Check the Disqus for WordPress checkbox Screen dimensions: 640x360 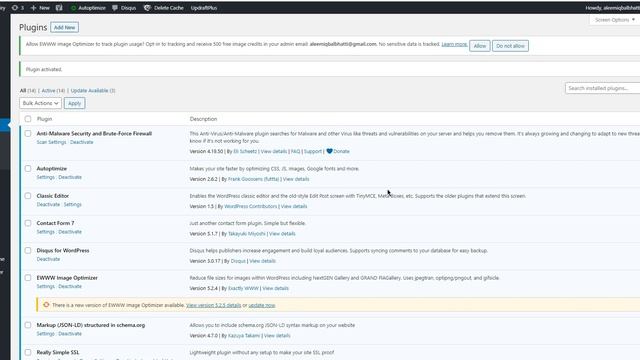coord(28,251)
